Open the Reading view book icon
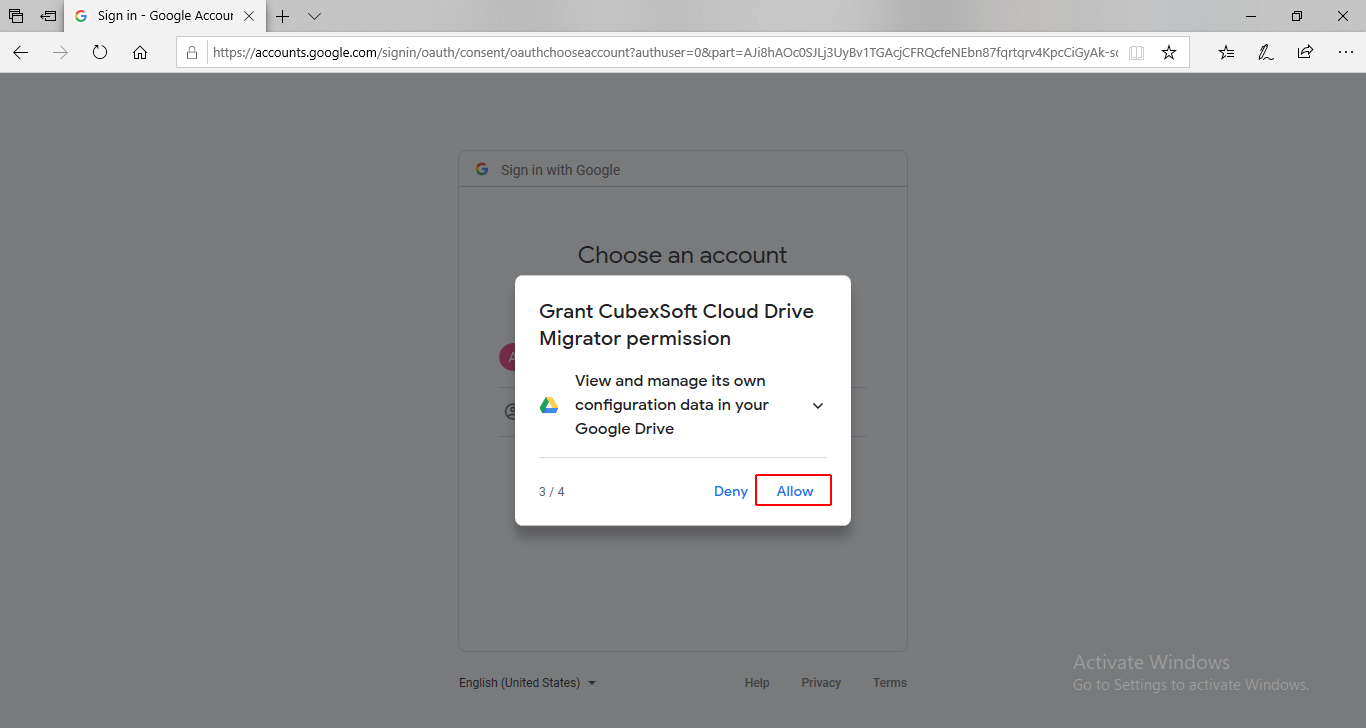The height and width of the screenshot is (728, 1366). pos(1136,53)
